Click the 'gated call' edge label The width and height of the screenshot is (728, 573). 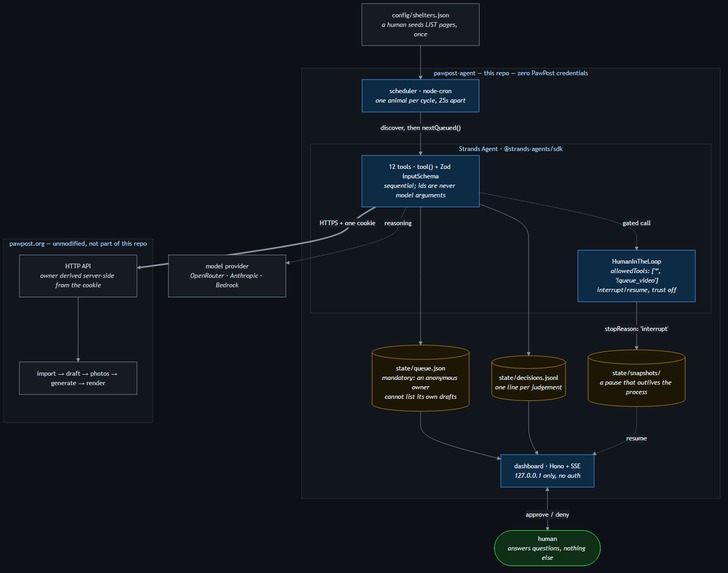click(636, 223)
